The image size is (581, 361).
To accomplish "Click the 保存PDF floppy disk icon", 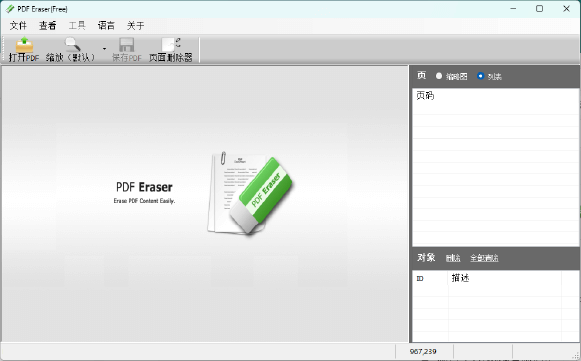I will [127, 45].
